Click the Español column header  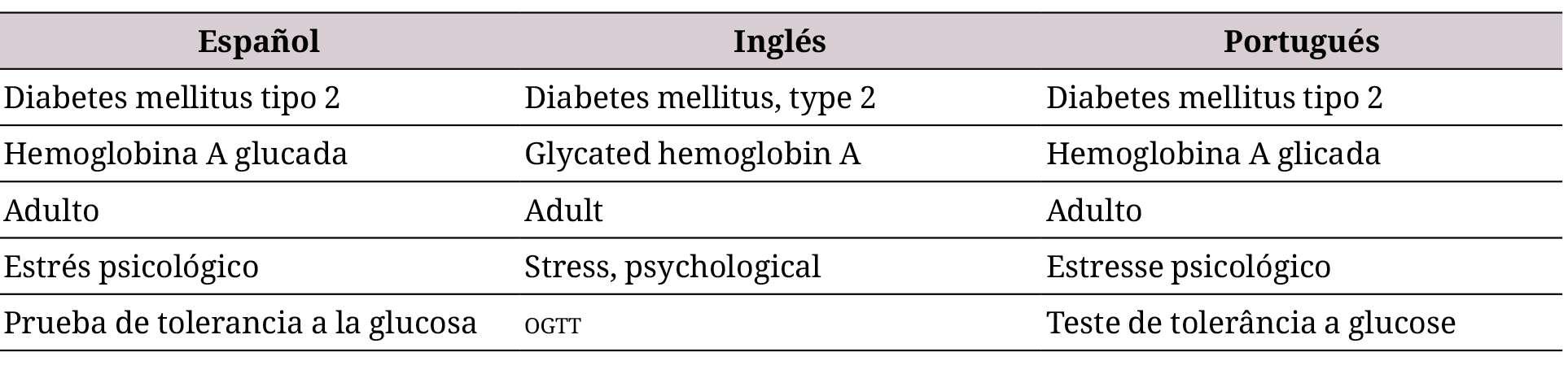click(259, 41)
